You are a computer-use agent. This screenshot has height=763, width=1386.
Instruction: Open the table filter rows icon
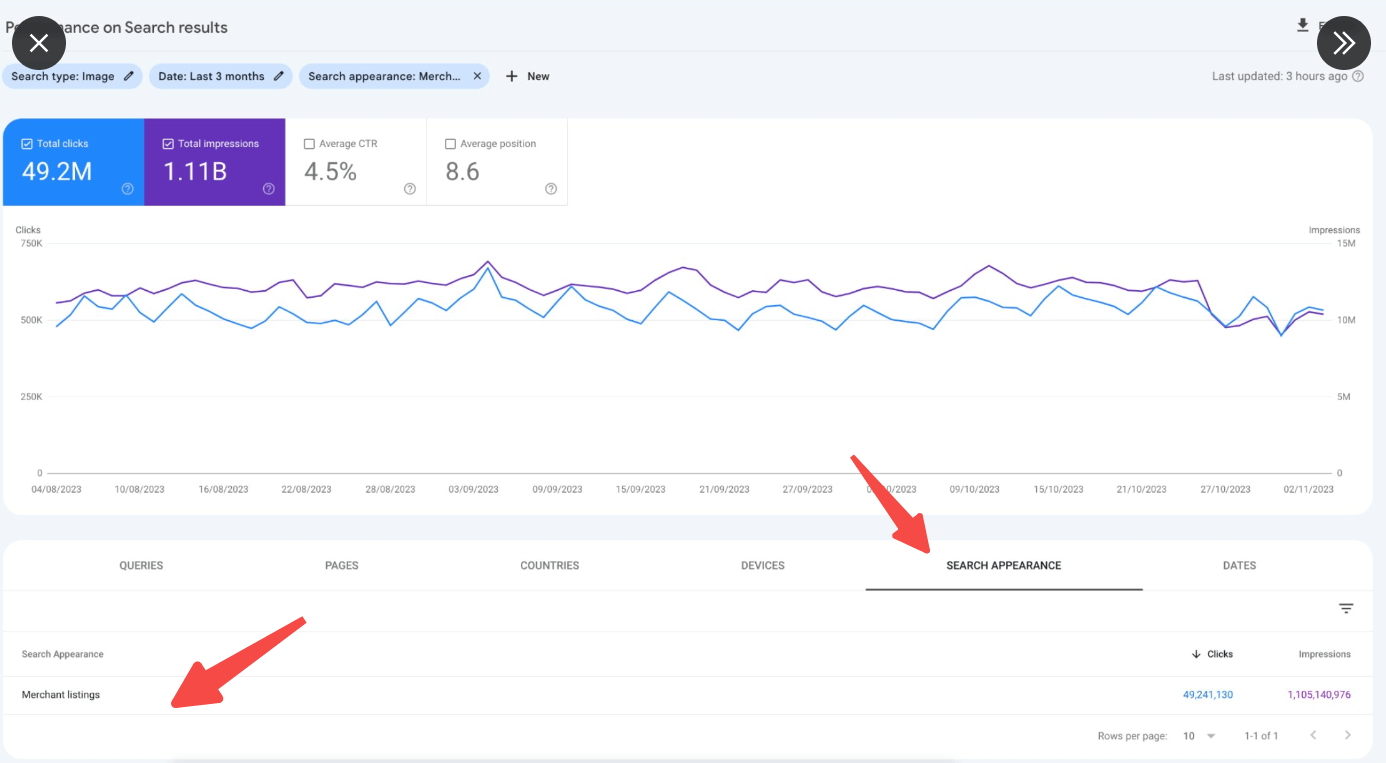(x=1346, y=609)
